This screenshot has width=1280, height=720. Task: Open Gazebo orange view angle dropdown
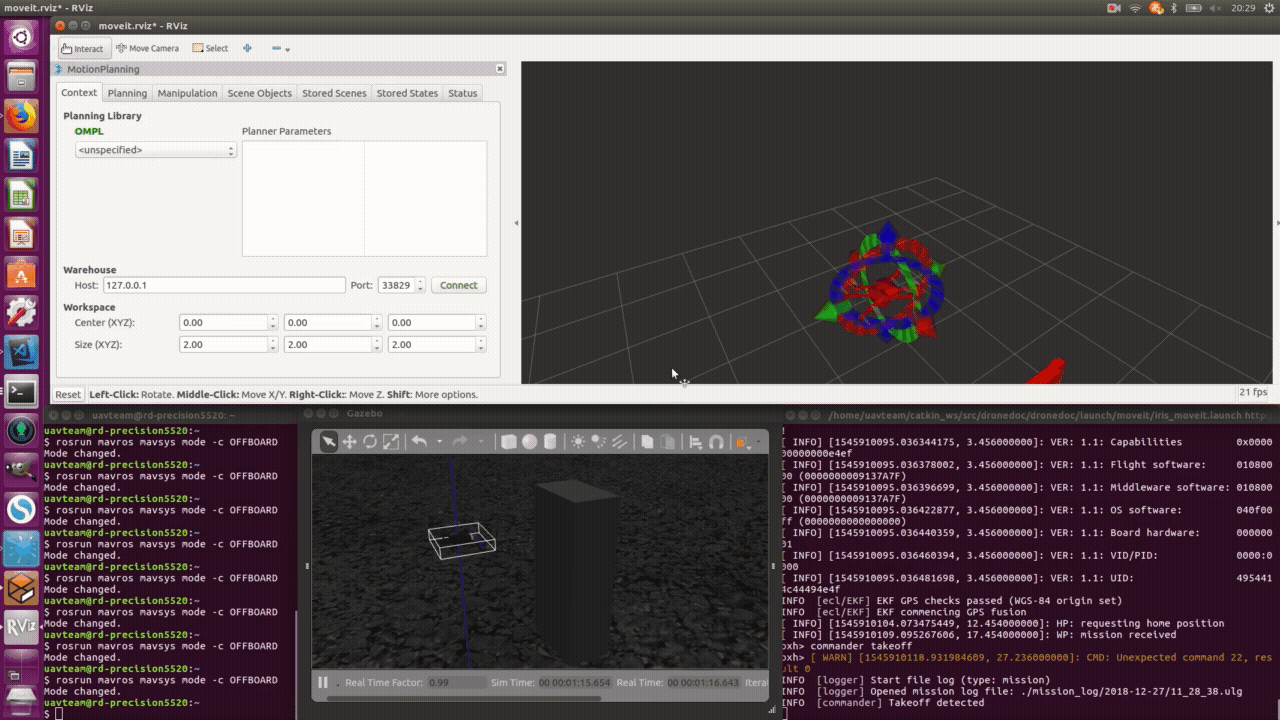(x=743, y=442)
